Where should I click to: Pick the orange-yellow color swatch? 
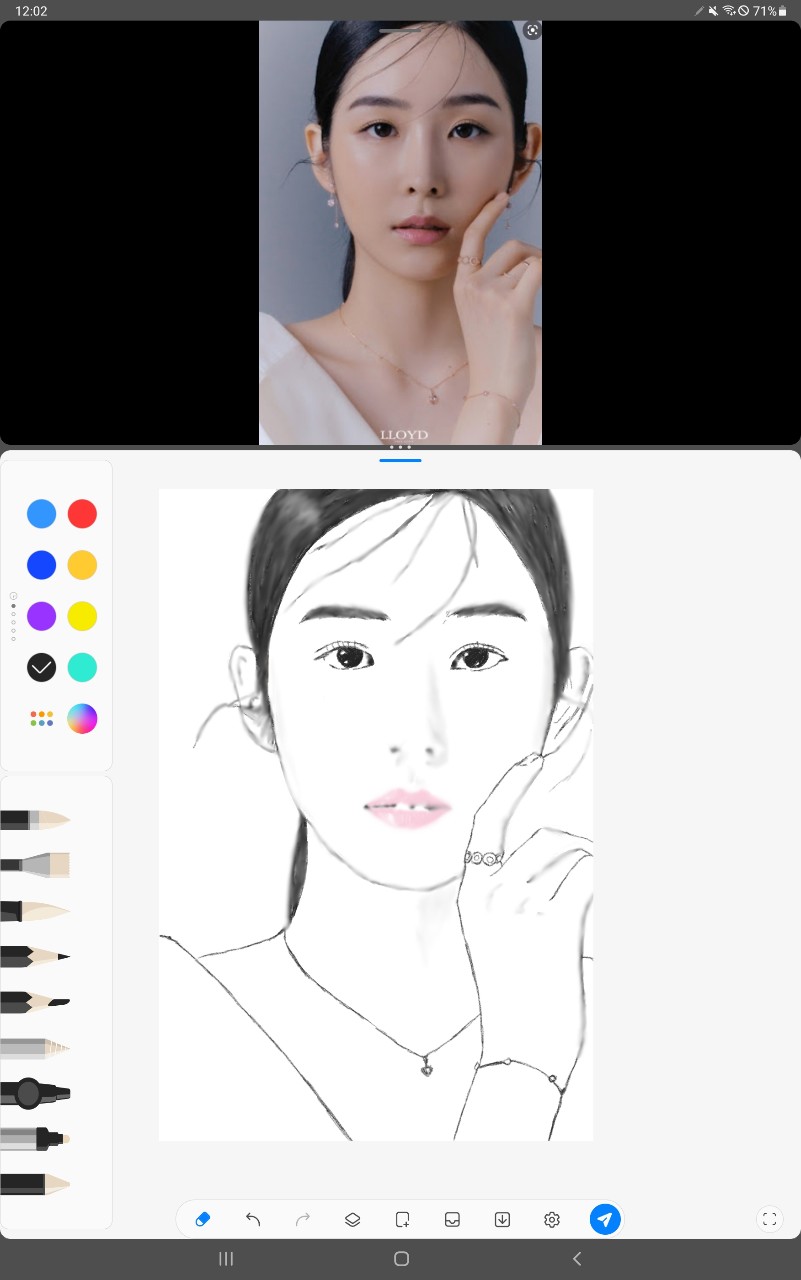[82, 565]
